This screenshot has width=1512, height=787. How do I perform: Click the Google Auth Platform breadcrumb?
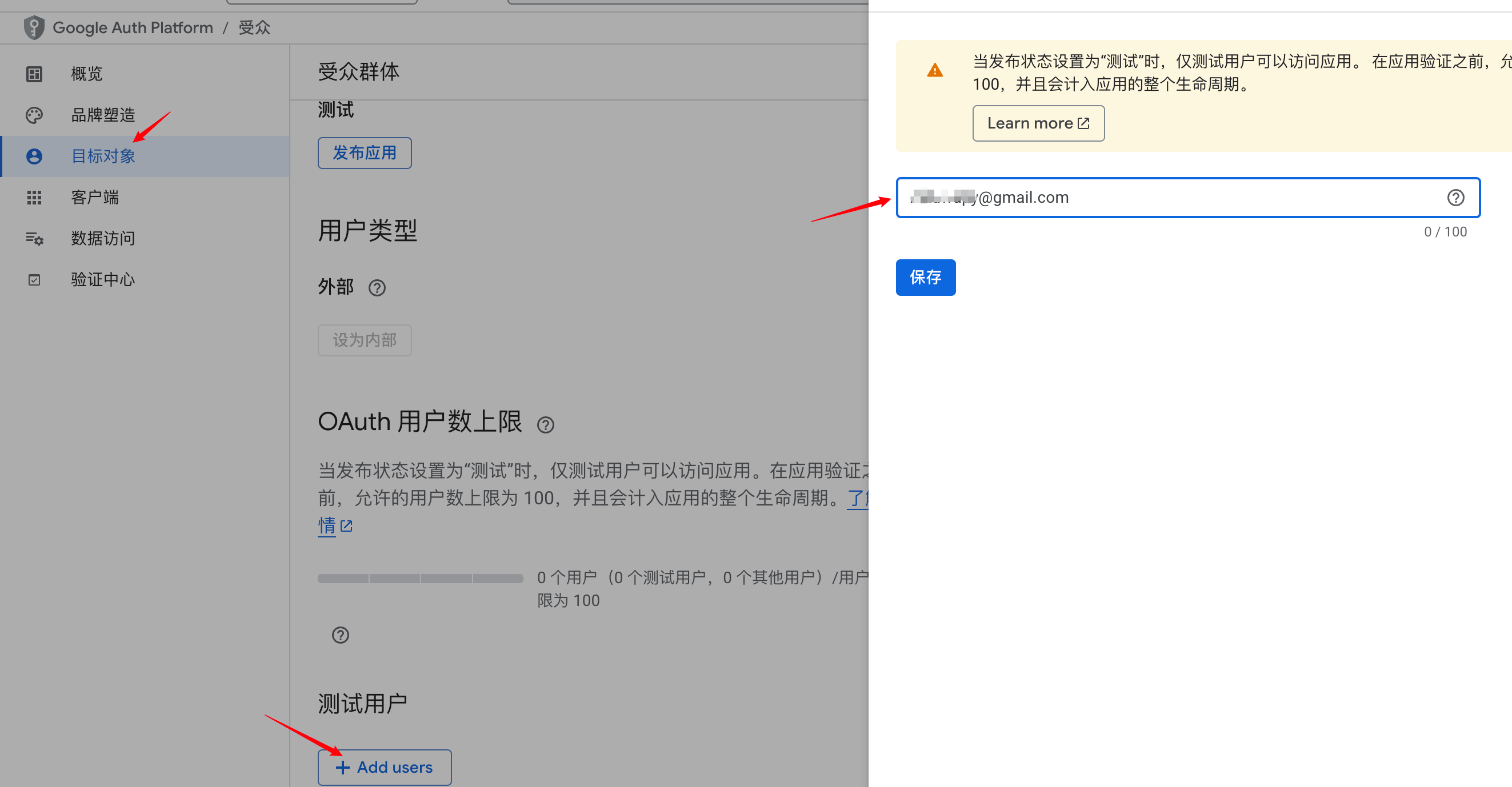[133, 27]
